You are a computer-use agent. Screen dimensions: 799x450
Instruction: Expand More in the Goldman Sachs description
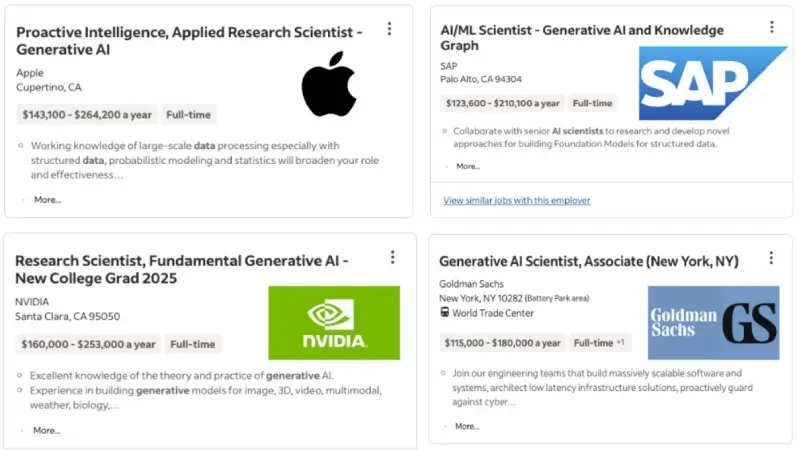pyautogui.click(x=467, y=426)
